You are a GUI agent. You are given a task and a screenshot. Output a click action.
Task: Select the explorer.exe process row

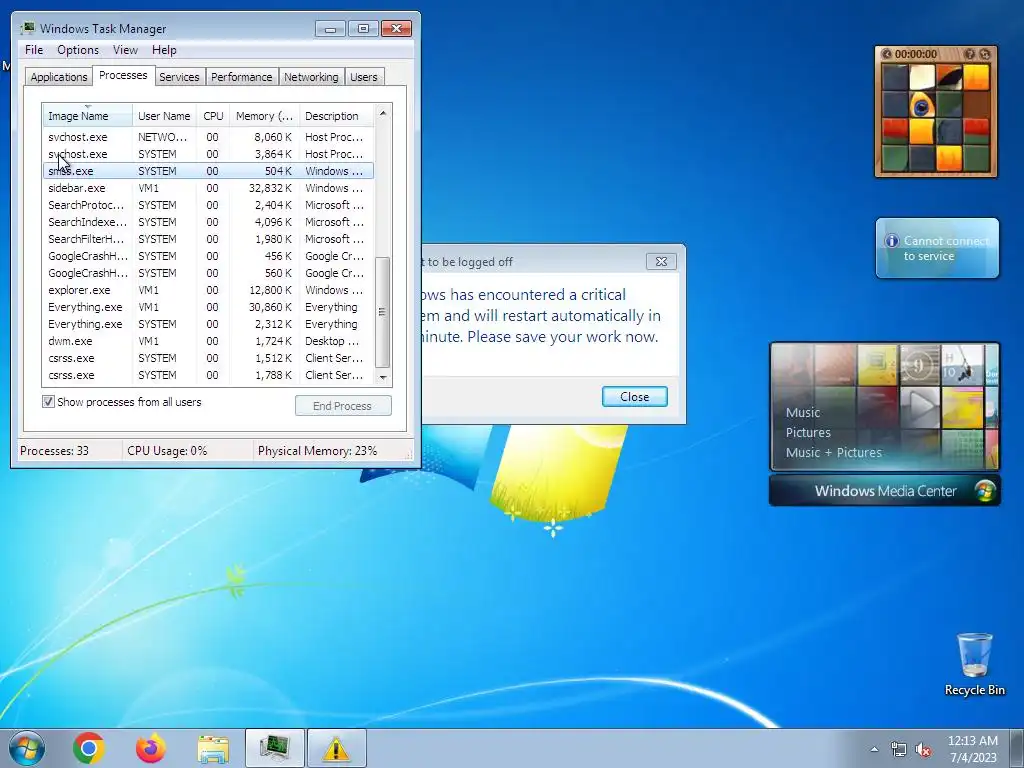(208, 290)
